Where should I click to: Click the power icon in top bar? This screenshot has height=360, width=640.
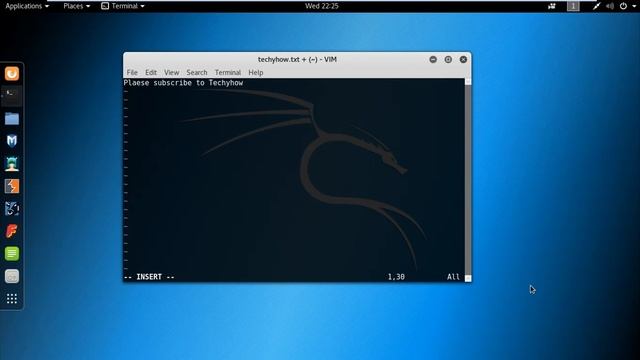tap(623, 6)
